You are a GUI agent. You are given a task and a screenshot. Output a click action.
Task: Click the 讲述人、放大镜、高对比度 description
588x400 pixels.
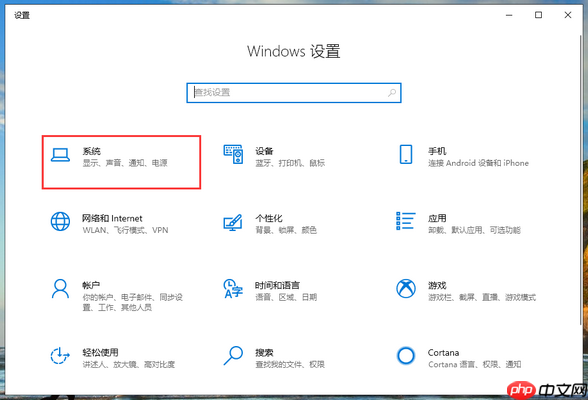click(129, 364)
